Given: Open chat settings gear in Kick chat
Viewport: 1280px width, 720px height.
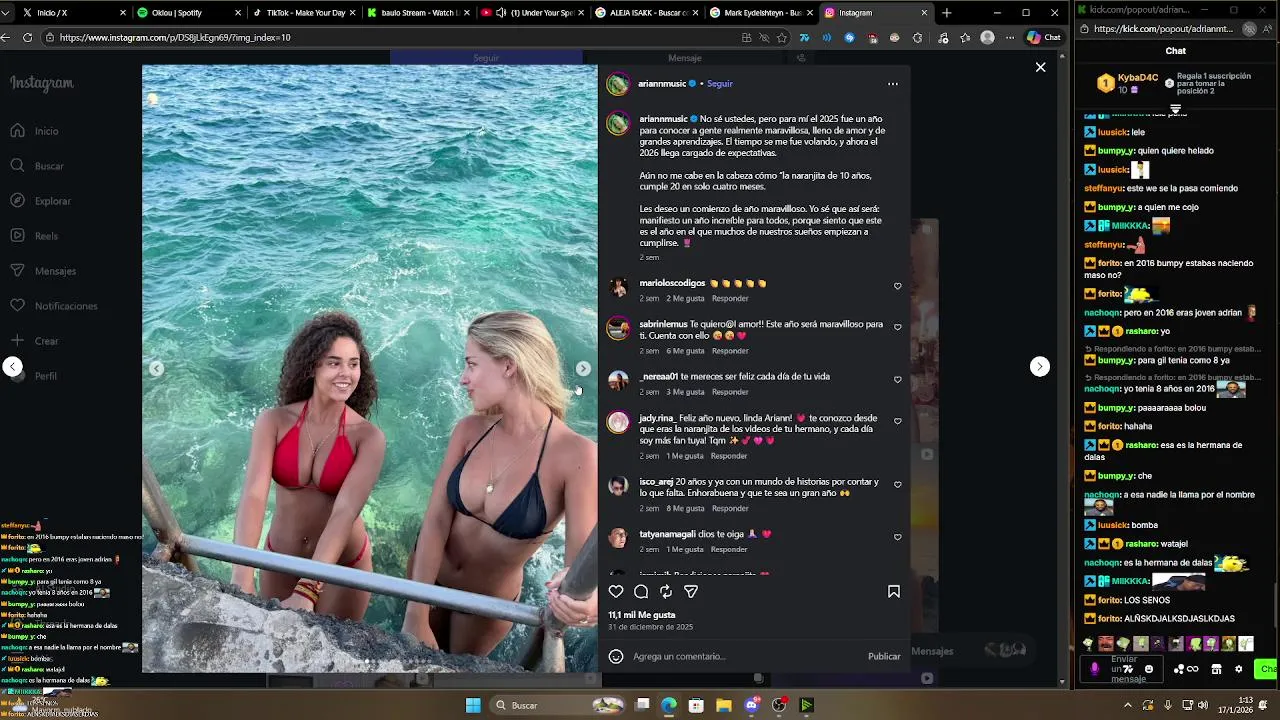Looking at the screenshot, I should tap(1239, 669).
